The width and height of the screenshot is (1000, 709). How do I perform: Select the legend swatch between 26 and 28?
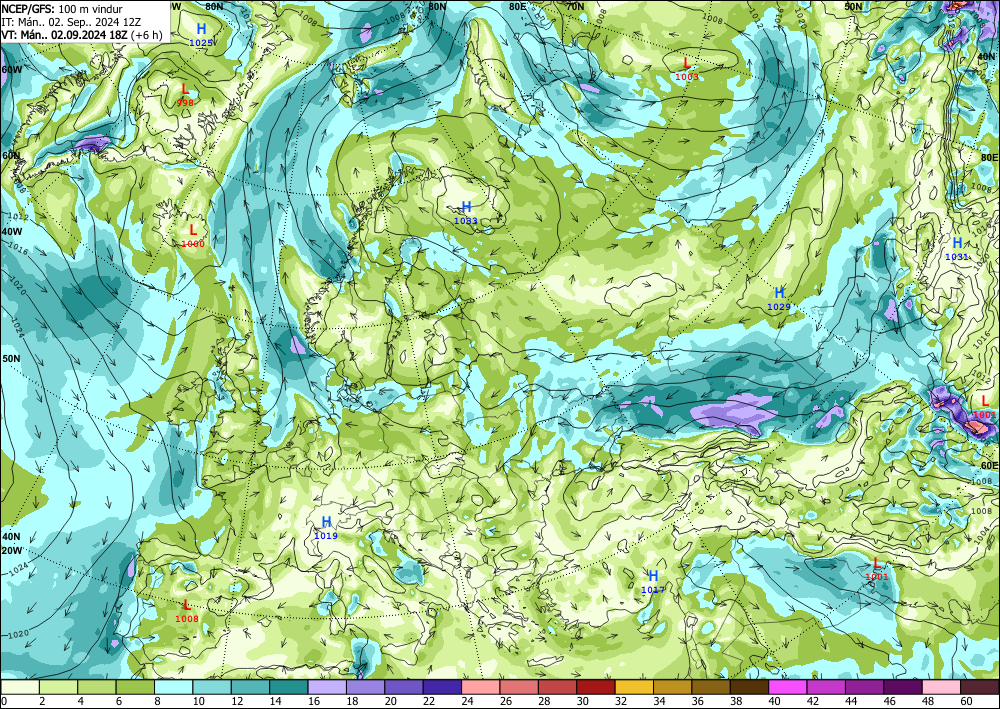(x=519, y=687)
